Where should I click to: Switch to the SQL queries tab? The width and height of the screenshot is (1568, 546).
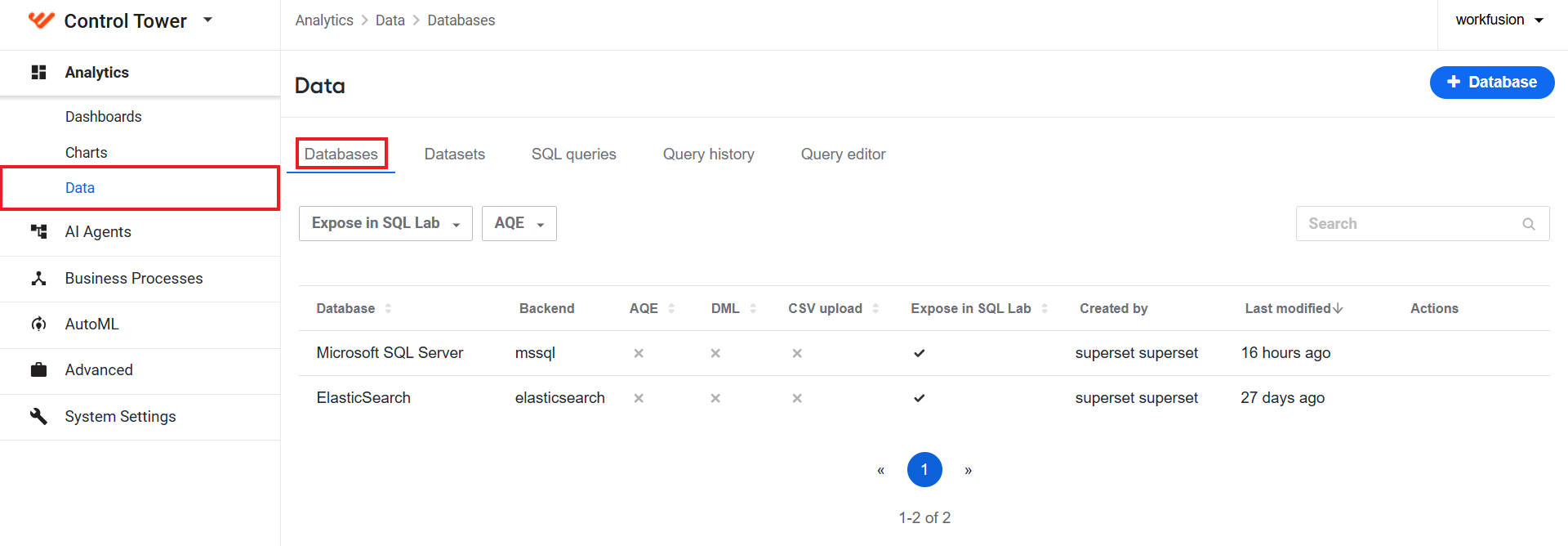[x=574, y=154]
